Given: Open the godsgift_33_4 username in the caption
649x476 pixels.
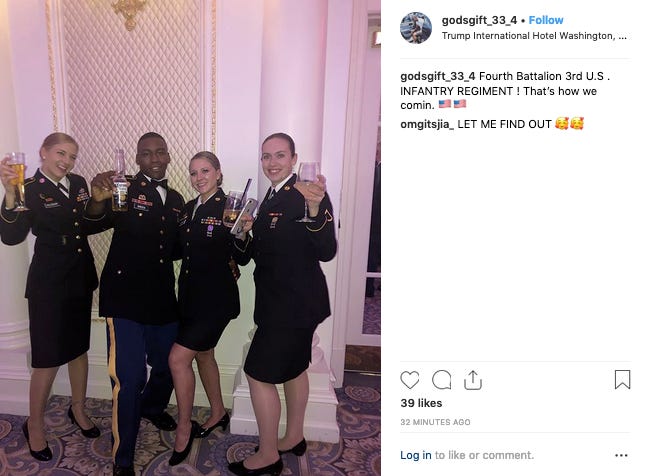Looking at the screenshot, I should click(437, 76).
